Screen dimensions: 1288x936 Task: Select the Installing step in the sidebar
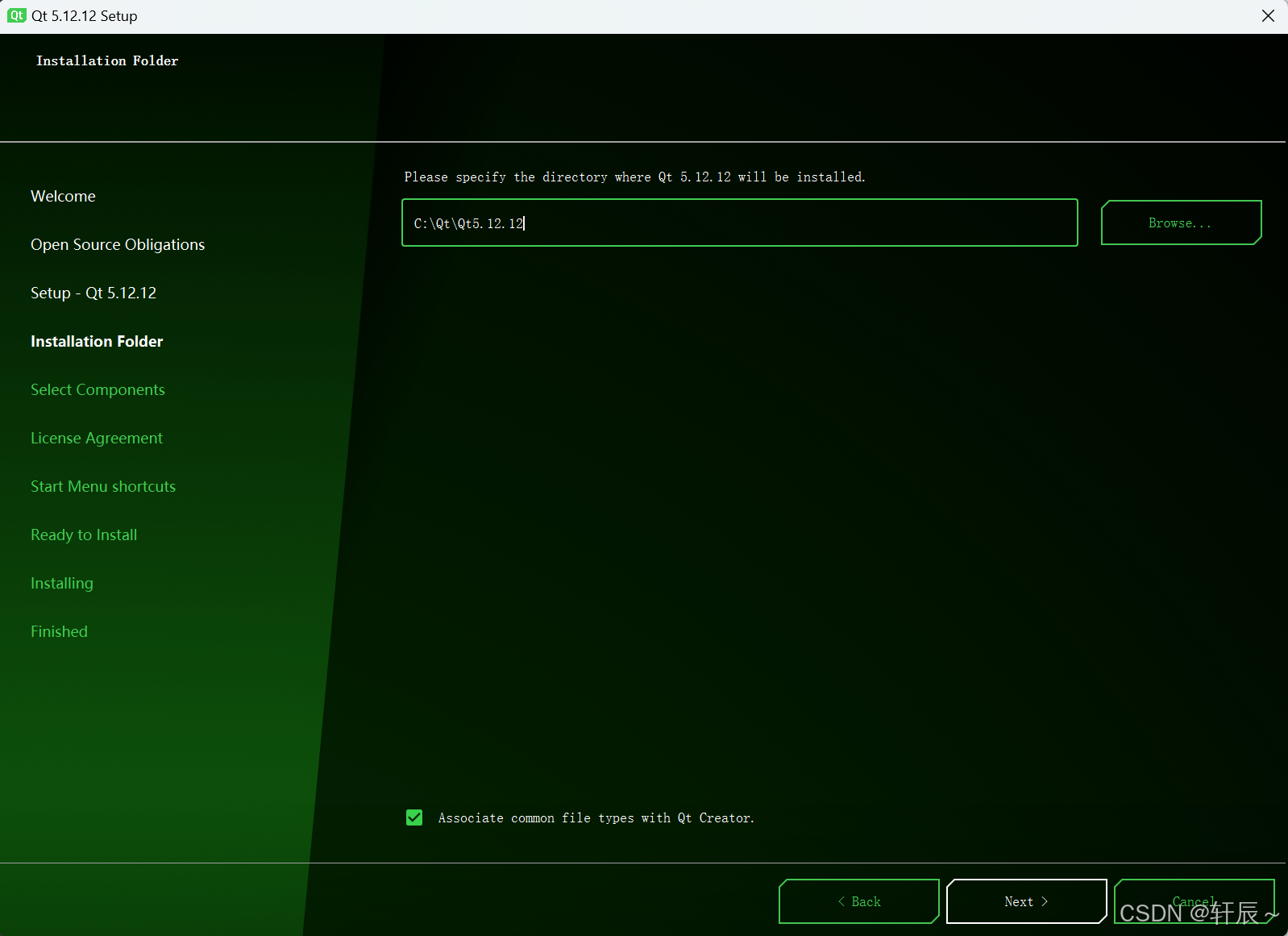62,583
